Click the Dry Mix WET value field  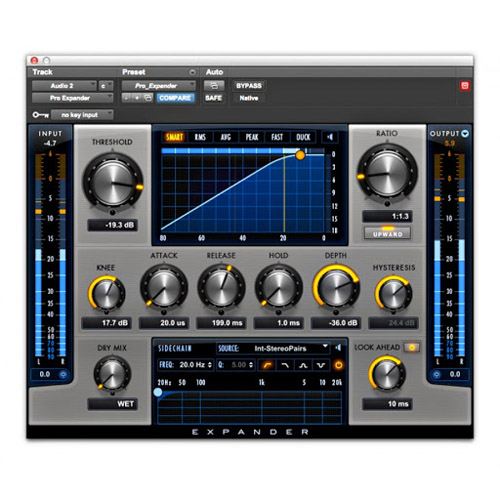pyautogui.click(x=112, y=404)
